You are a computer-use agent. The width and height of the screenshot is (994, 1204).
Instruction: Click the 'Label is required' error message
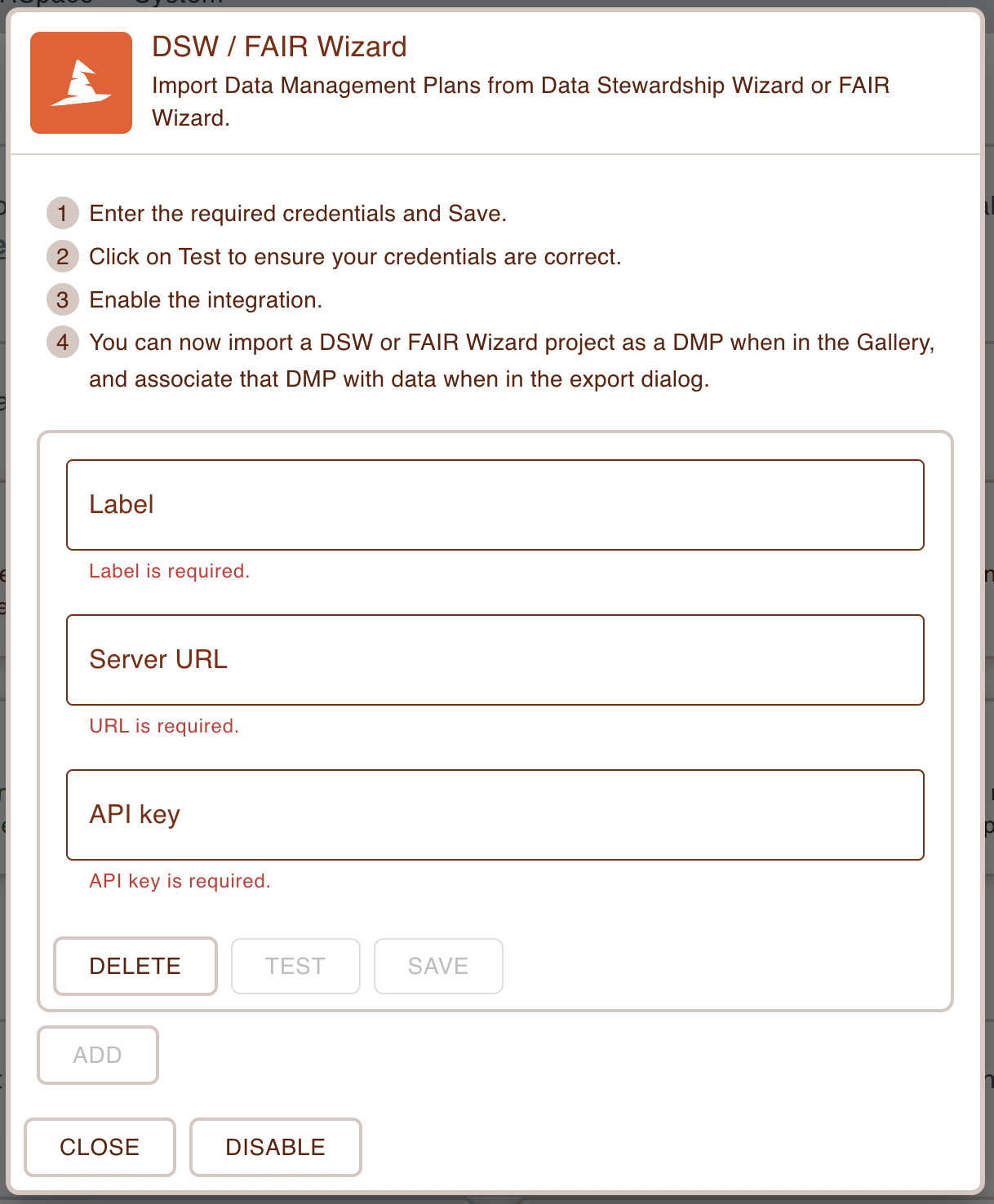tap(169, 570)
